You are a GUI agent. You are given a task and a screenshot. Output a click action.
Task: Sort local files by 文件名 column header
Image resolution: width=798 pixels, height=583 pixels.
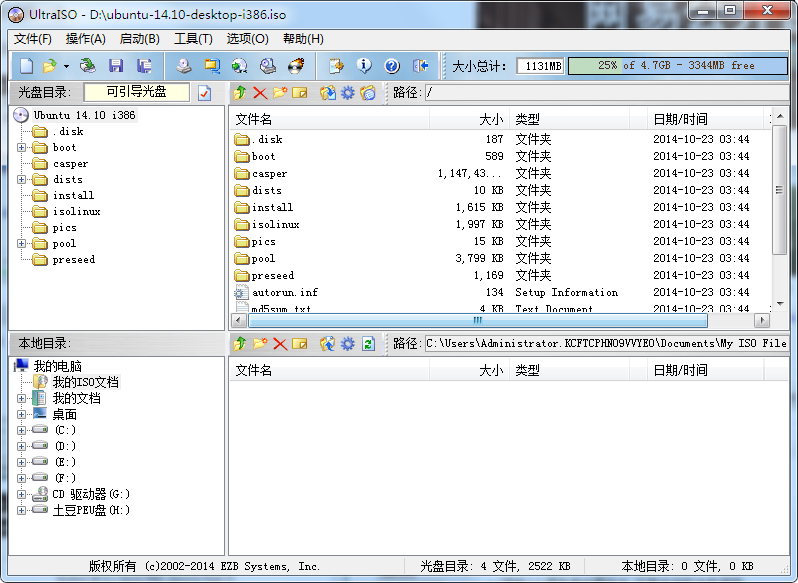pos(329,371)
